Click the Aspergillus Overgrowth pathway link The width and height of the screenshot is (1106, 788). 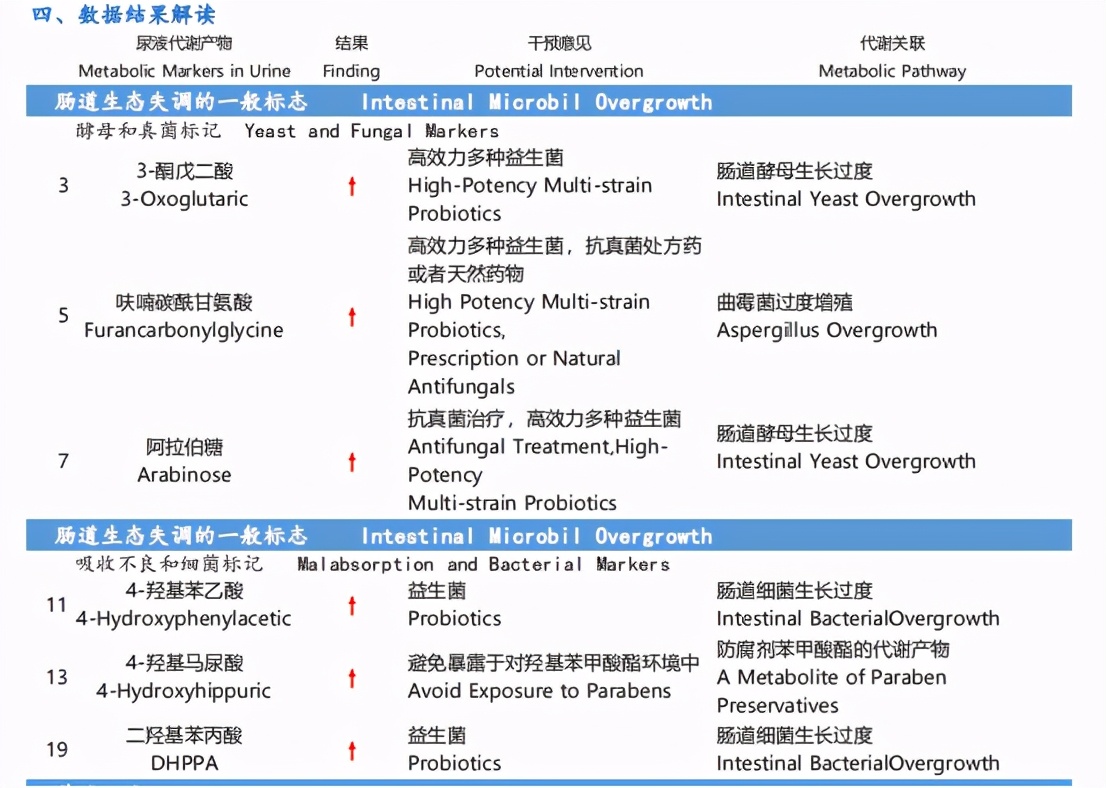click(828, 330)
